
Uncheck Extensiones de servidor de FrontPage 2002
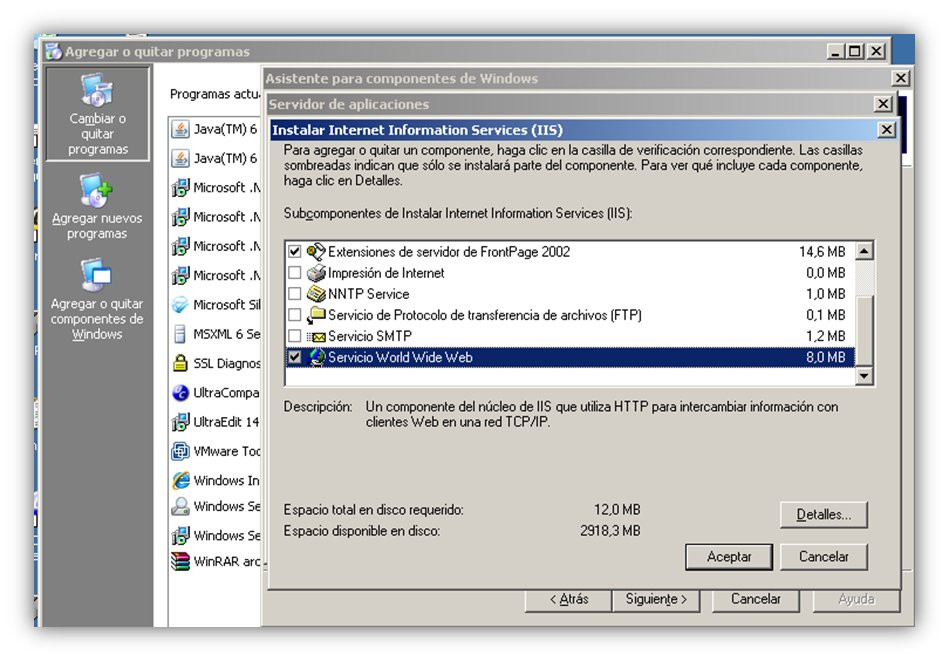click(x=295, y=251)
